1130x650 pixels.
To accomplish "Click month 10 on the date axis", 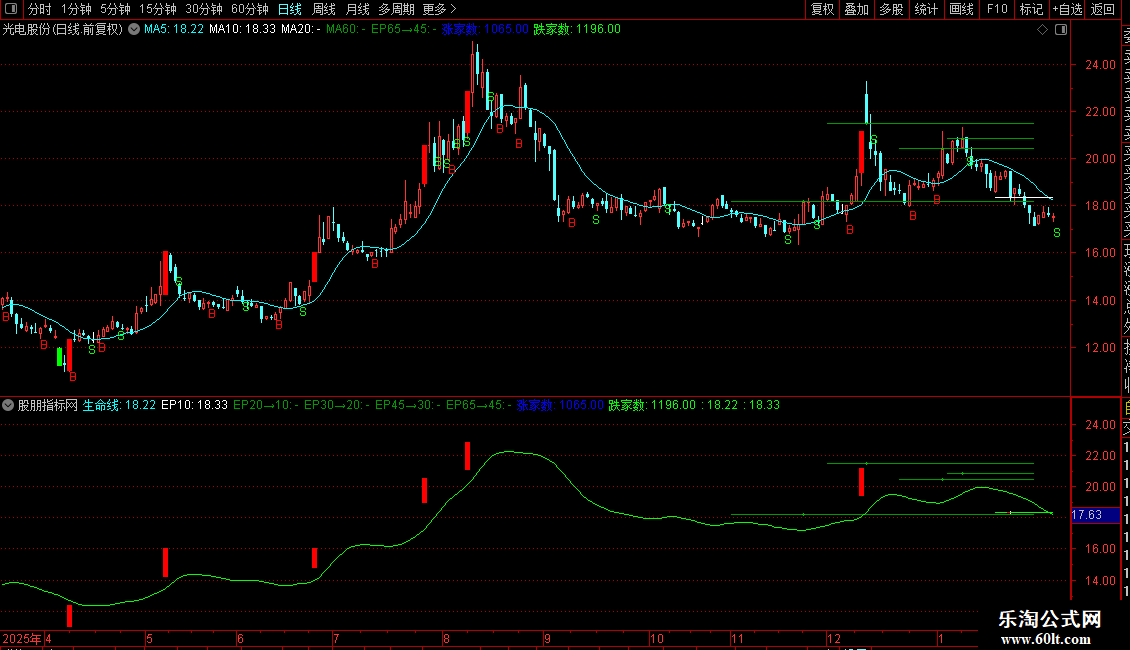I will (x=657, y=639).
